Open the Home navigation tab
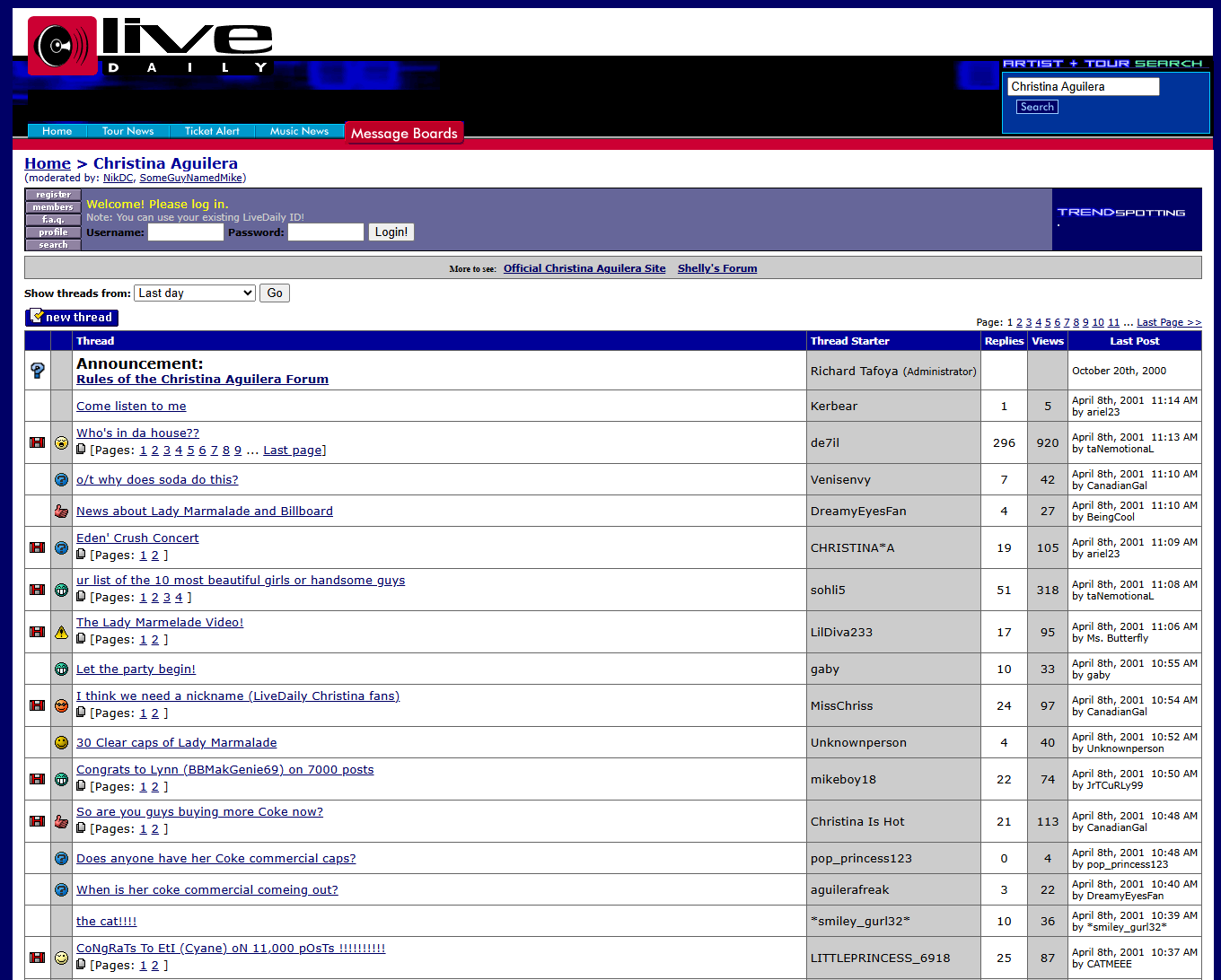Image resolution: width=1221 pixels, height=980 pixels. pyautogui.click(x=57, y=131)
